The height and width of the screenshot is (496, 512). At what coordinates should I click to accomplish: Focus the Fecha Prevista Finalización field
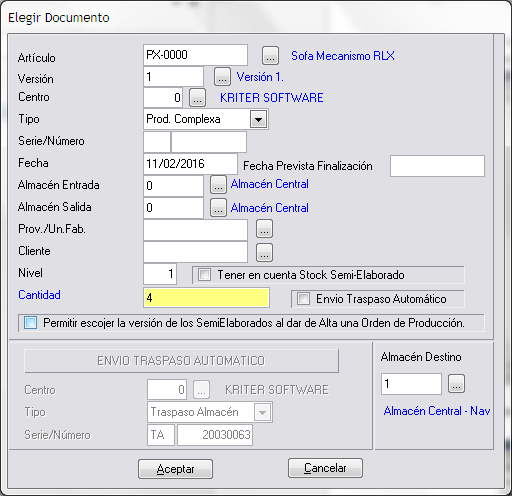[x=437, y=166]
